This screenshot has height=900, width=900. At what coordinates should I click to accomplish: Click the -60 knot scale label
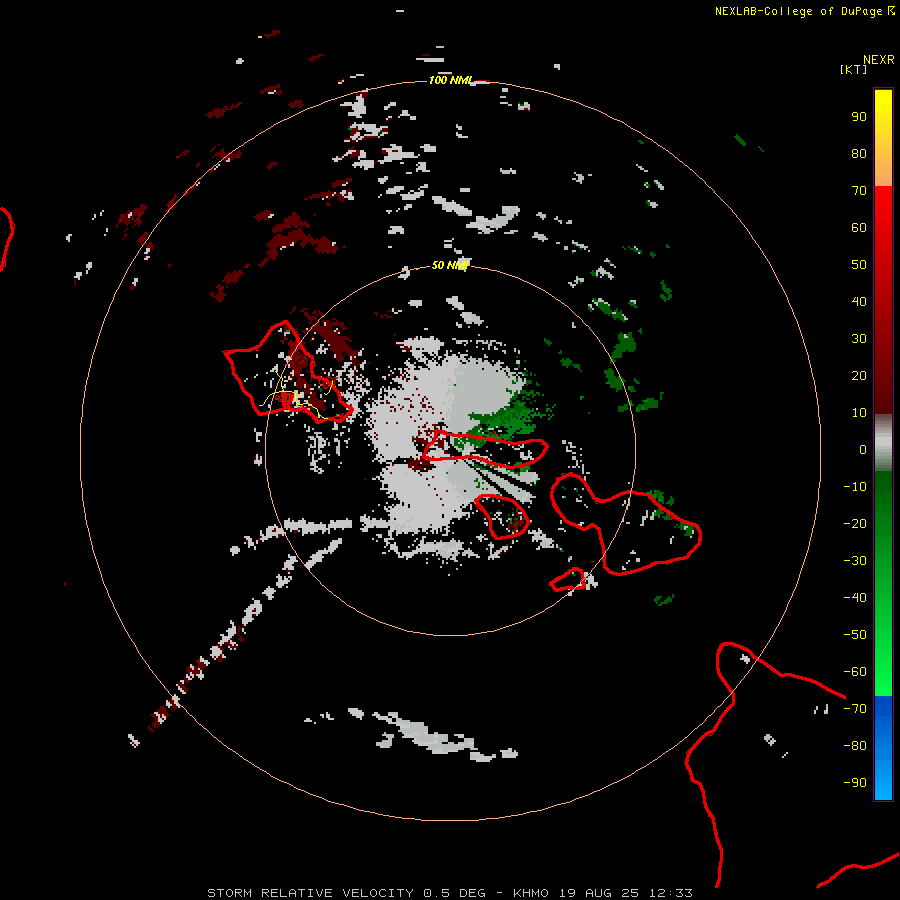(855, 672)
